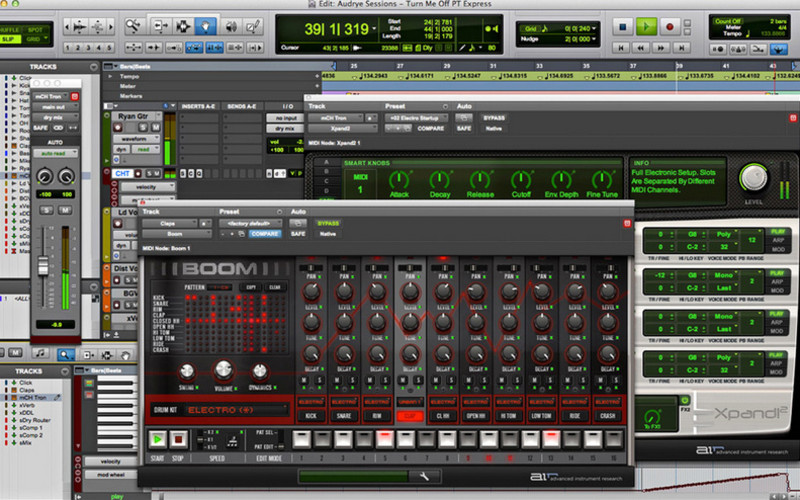Viewport: 800px width, 500px height.
Task: Enable Spot edit mode
Action: click(35, 30)
